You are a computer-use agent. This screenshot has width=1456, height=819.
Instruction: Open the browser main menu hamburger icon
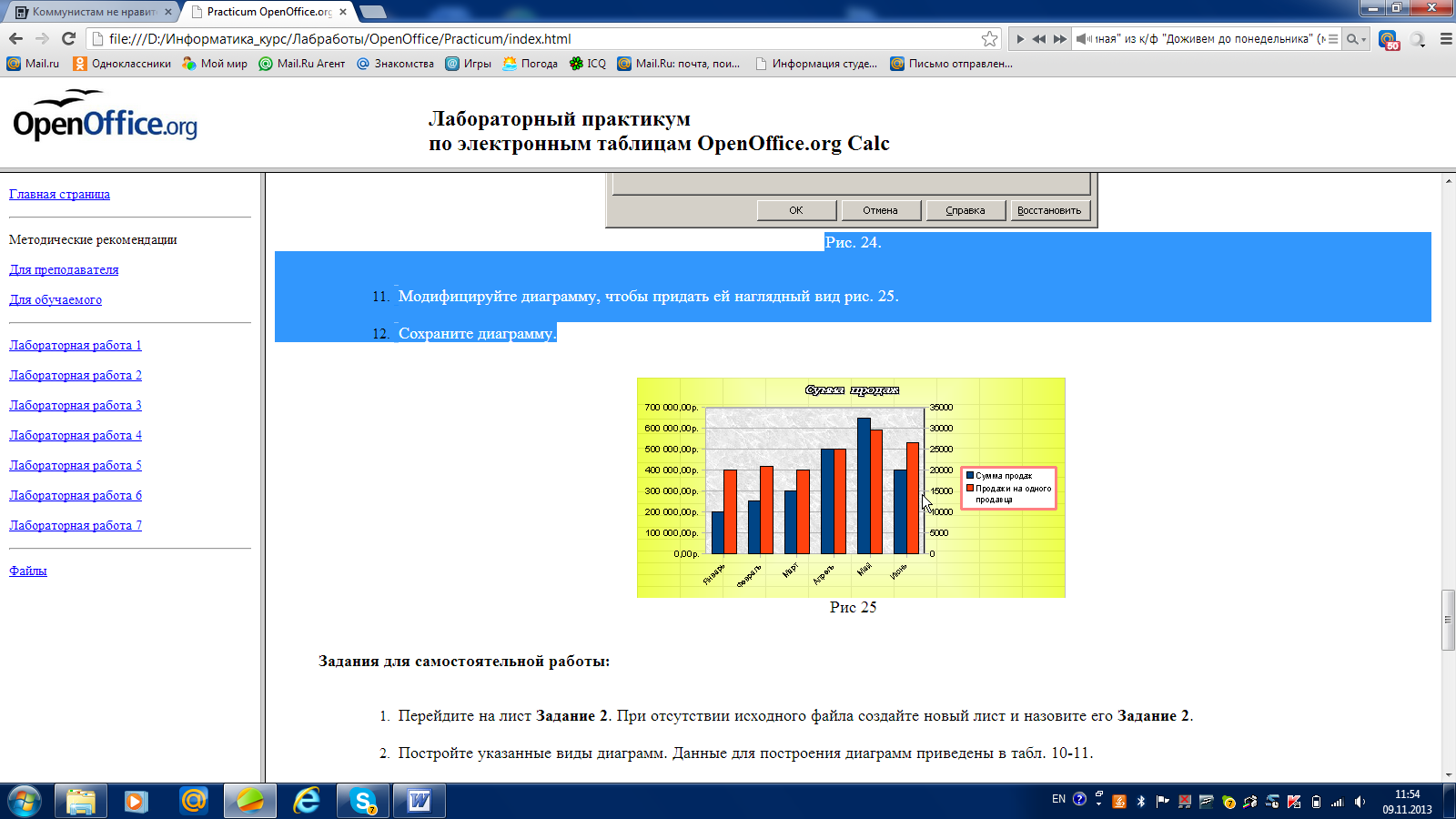pyautogui.click(x=1446, y=39)
